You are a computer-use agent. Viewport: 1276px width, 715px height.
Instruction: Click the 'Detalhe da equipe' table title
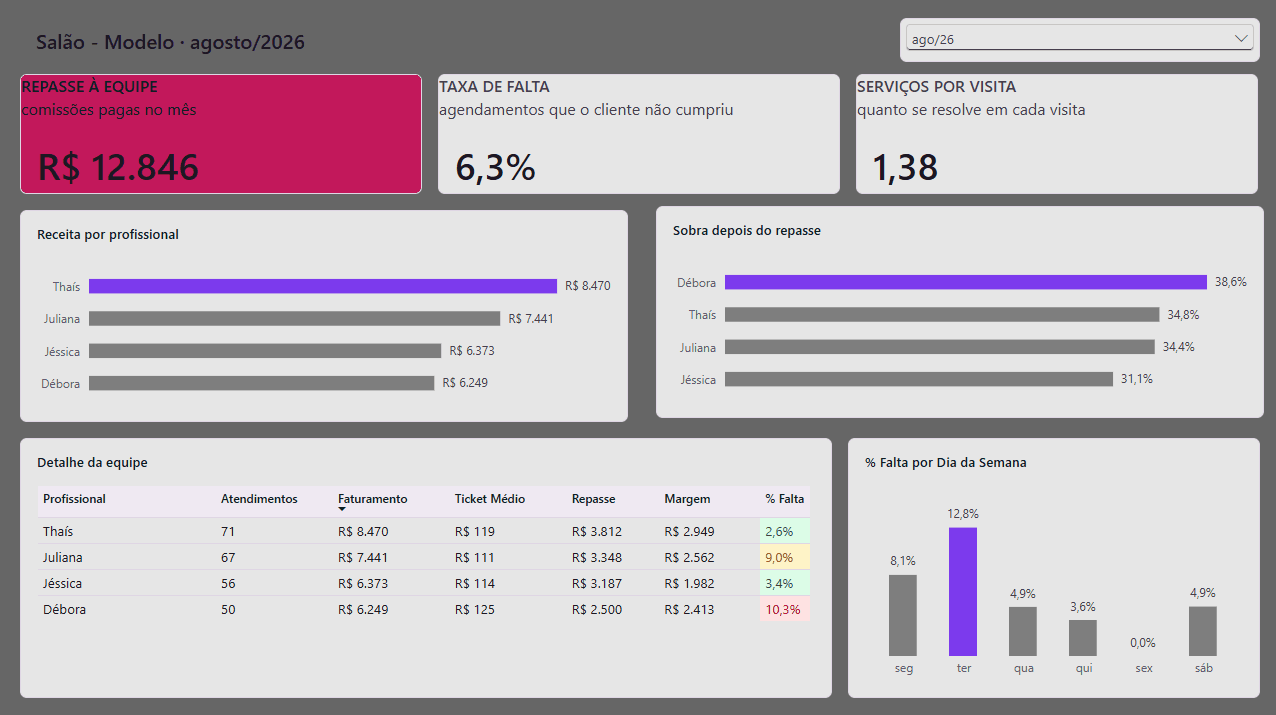[x=92, y=463]
